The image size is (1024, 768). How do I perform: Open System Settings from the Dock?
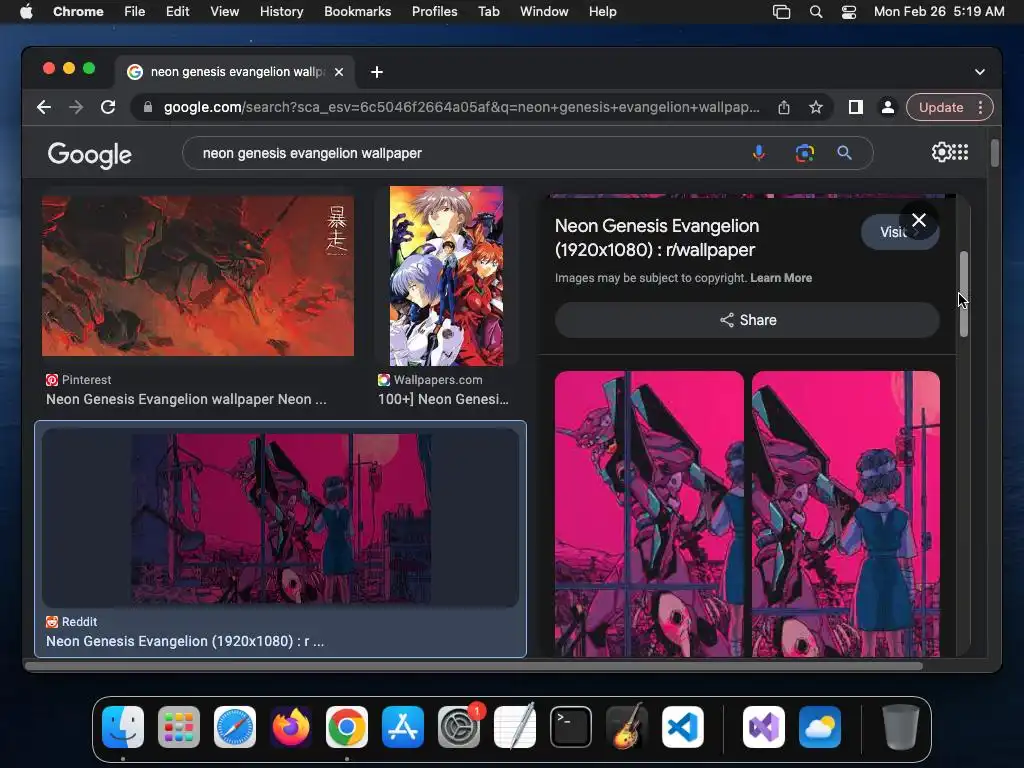click(458, 727)
